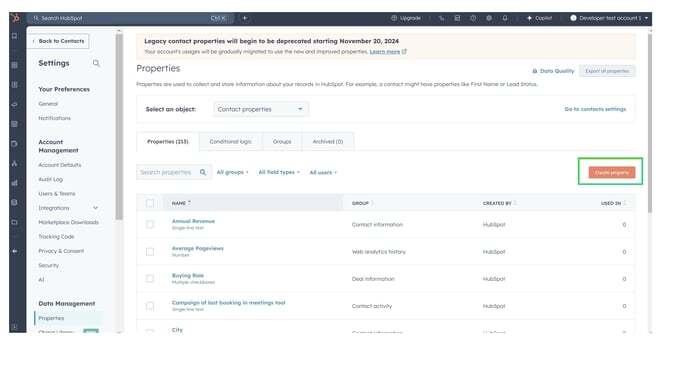Open the All groups filter
This screenshot has height=380, width=688.
[233, 172]
